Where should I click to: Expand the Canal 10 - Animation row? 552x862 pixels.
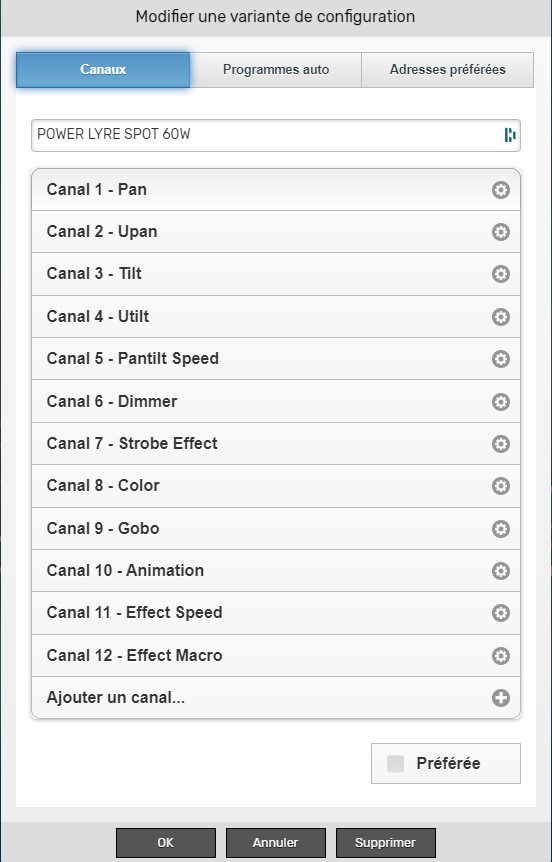(276, 571)
